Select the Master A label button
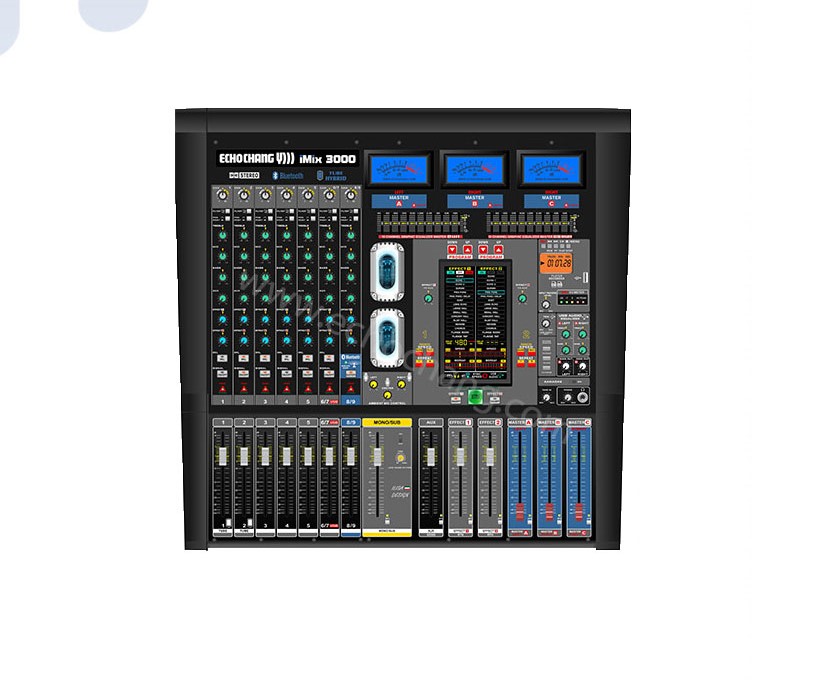This screenshot has height=682, width=839. click(x=399, y=201)
